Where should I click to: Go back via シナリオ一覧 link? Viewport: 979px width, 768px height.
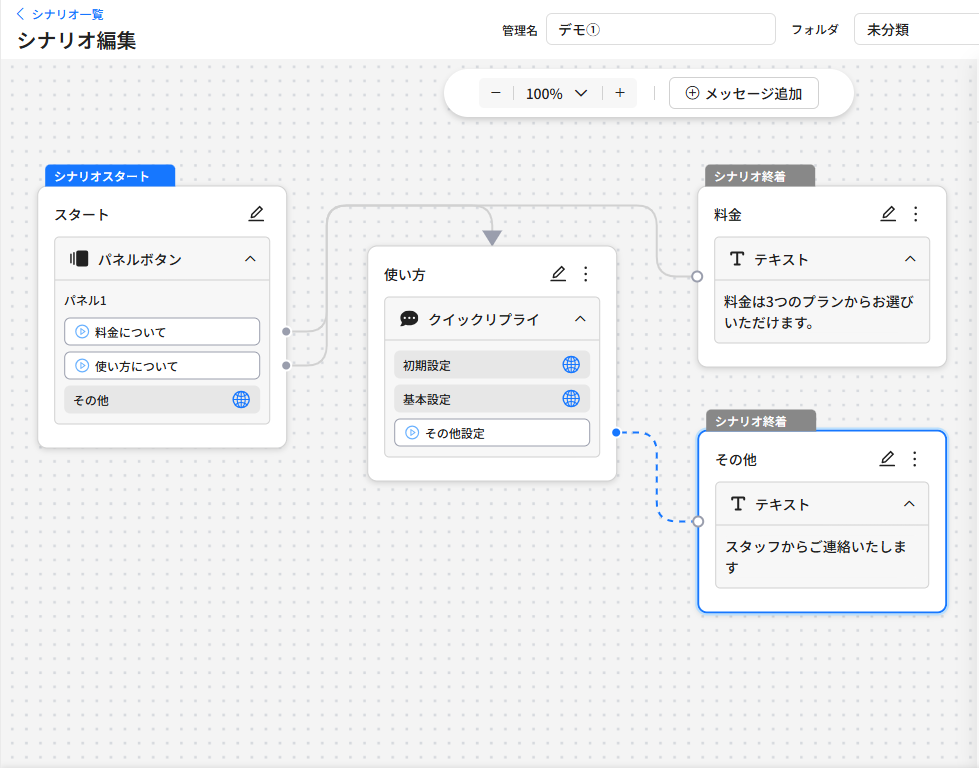(60, 14)
